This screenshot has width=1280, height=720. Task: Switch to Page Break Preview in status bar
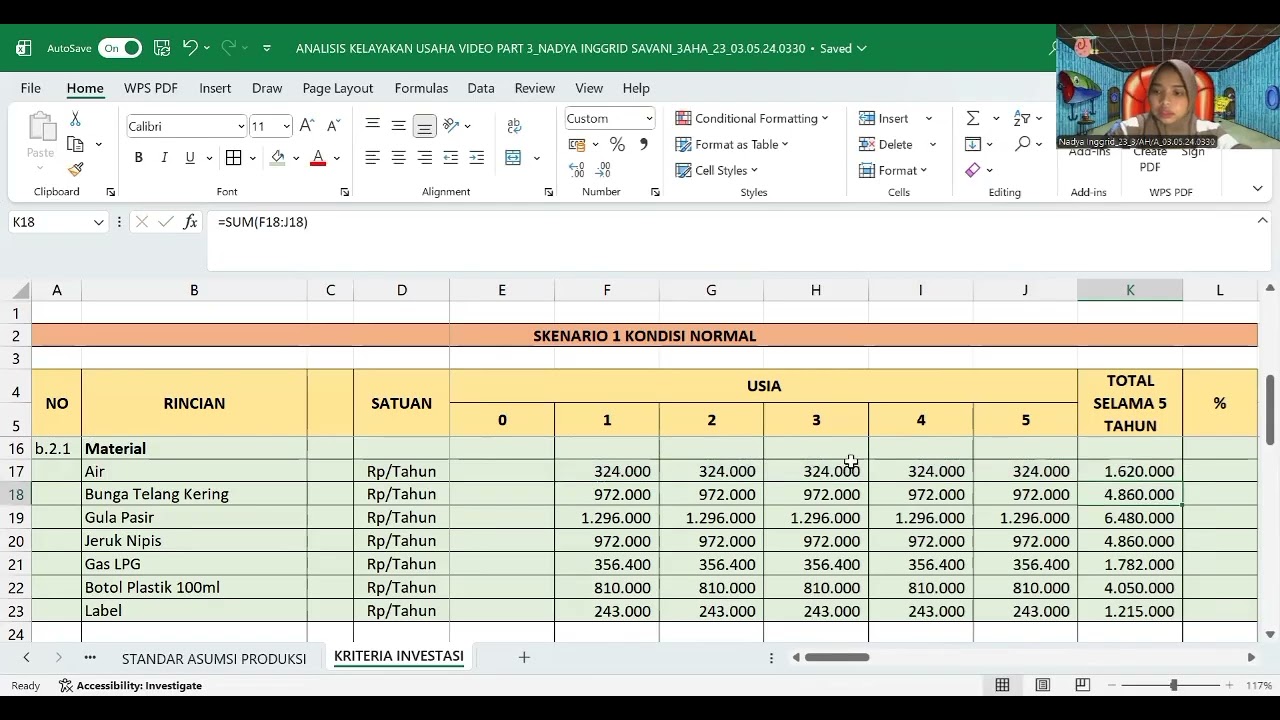click(1082, 685)
